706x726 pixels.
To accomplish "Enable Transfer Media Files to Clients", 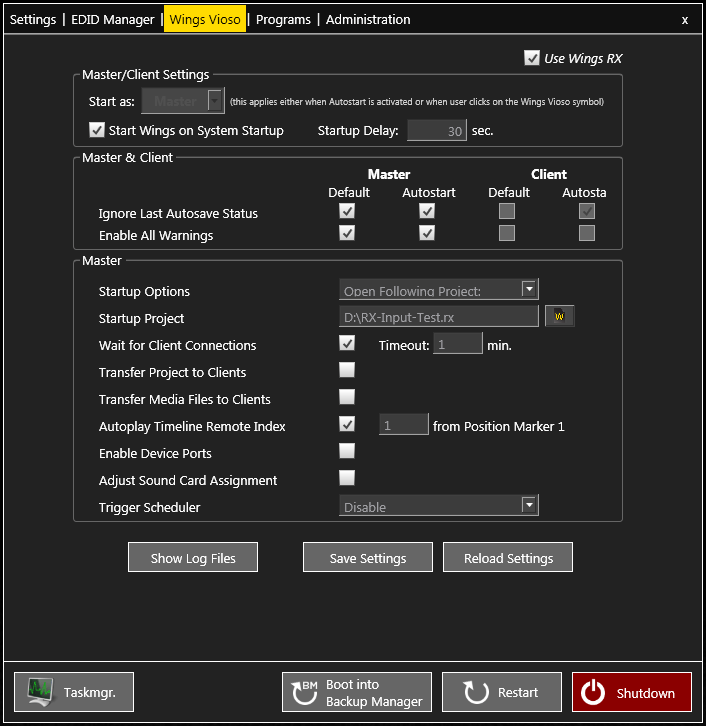I will tap(347, 397).
